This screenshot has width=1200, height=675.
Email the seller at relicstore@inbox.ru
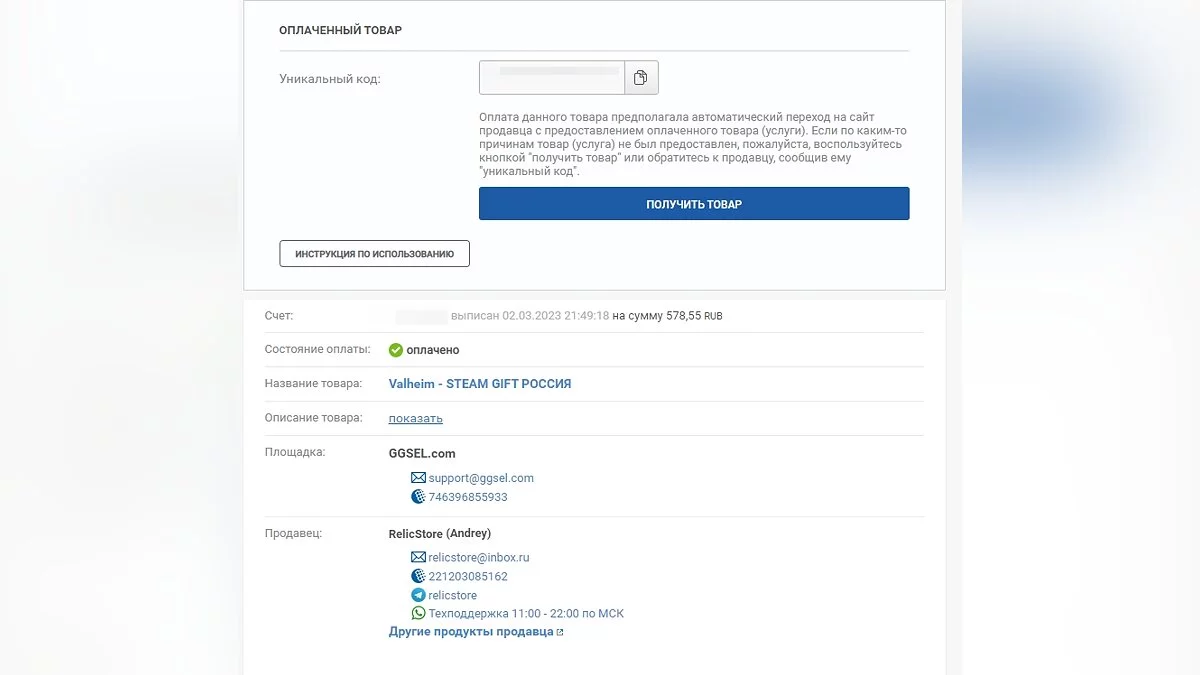[x=479, y=557]
